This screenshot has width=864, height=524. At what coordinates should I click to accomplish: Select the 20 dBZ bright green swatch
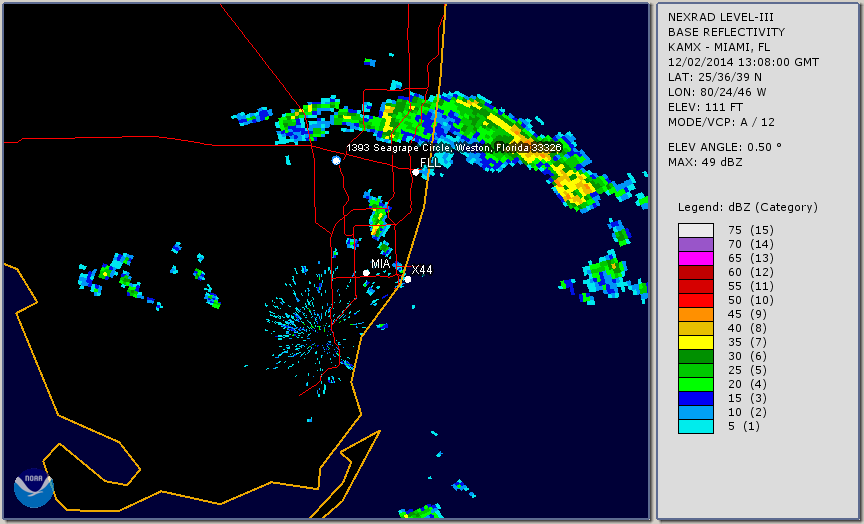pos(696,385)
